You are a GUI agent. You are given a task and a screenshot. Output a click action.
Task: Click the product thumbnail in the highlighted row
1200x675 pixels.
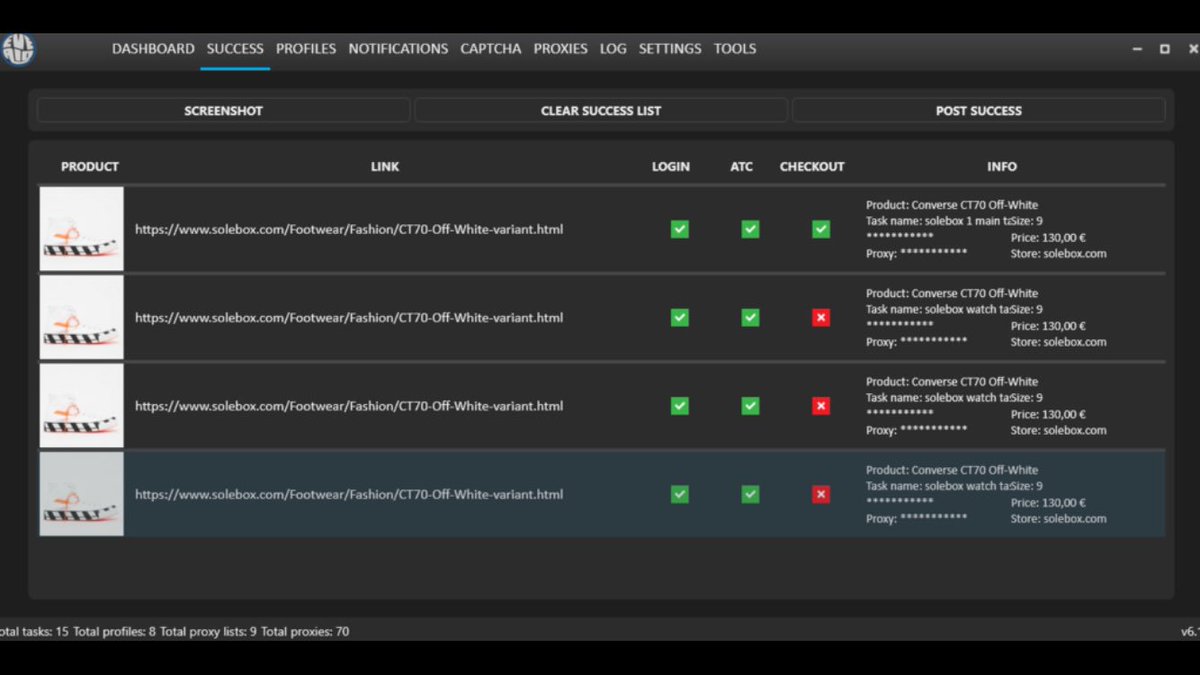click(x=82, y=494)
